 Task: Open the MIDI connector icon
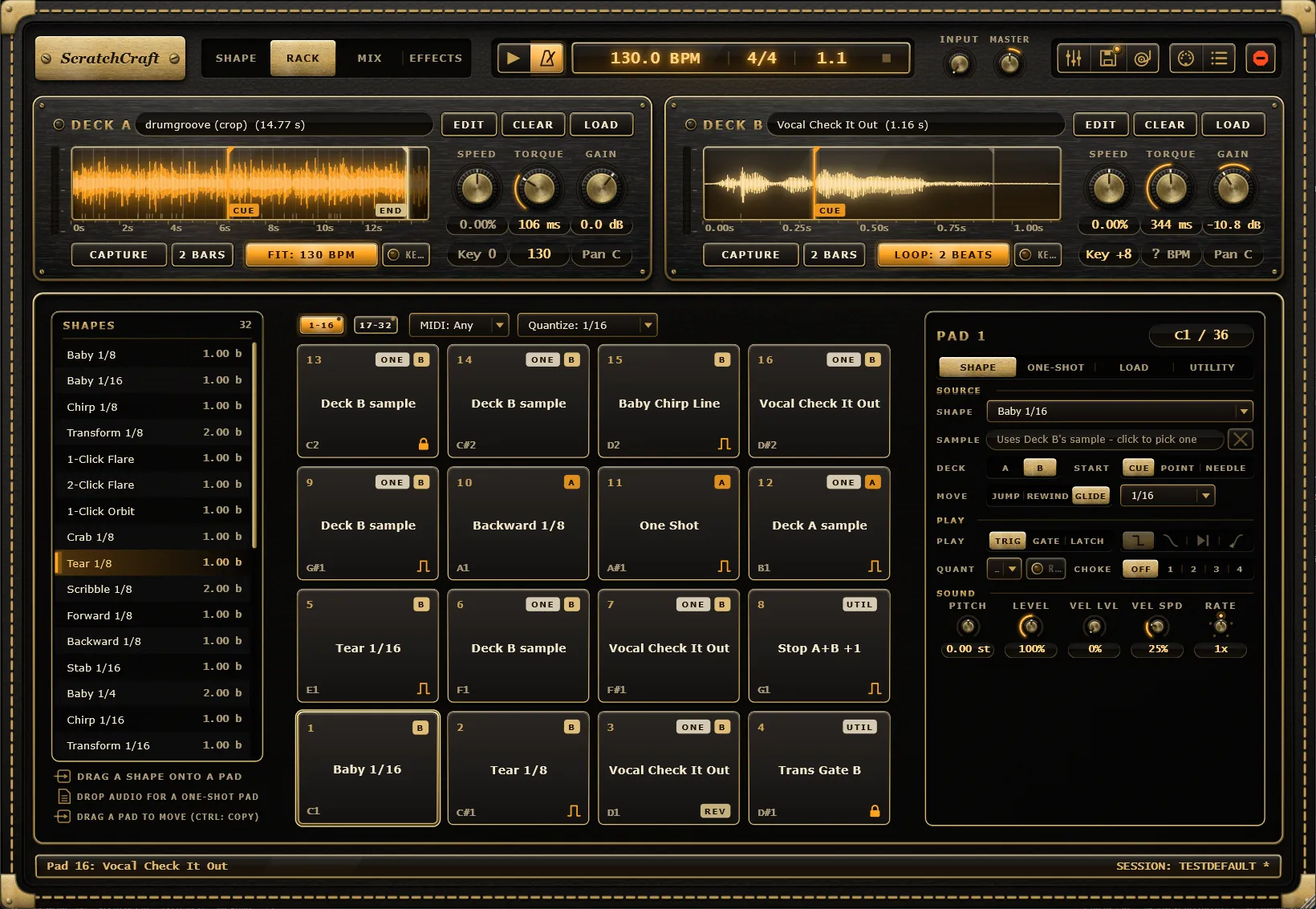coord(1185,59)
